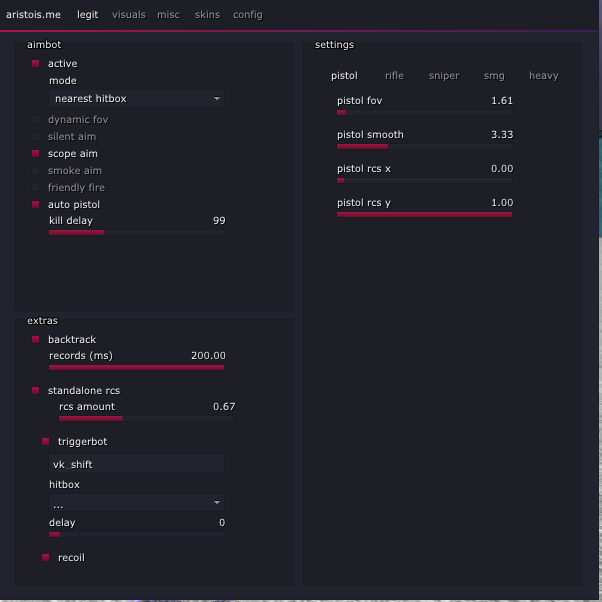
Task: Click the vk_shift key bind field
Action: (136, 463)
